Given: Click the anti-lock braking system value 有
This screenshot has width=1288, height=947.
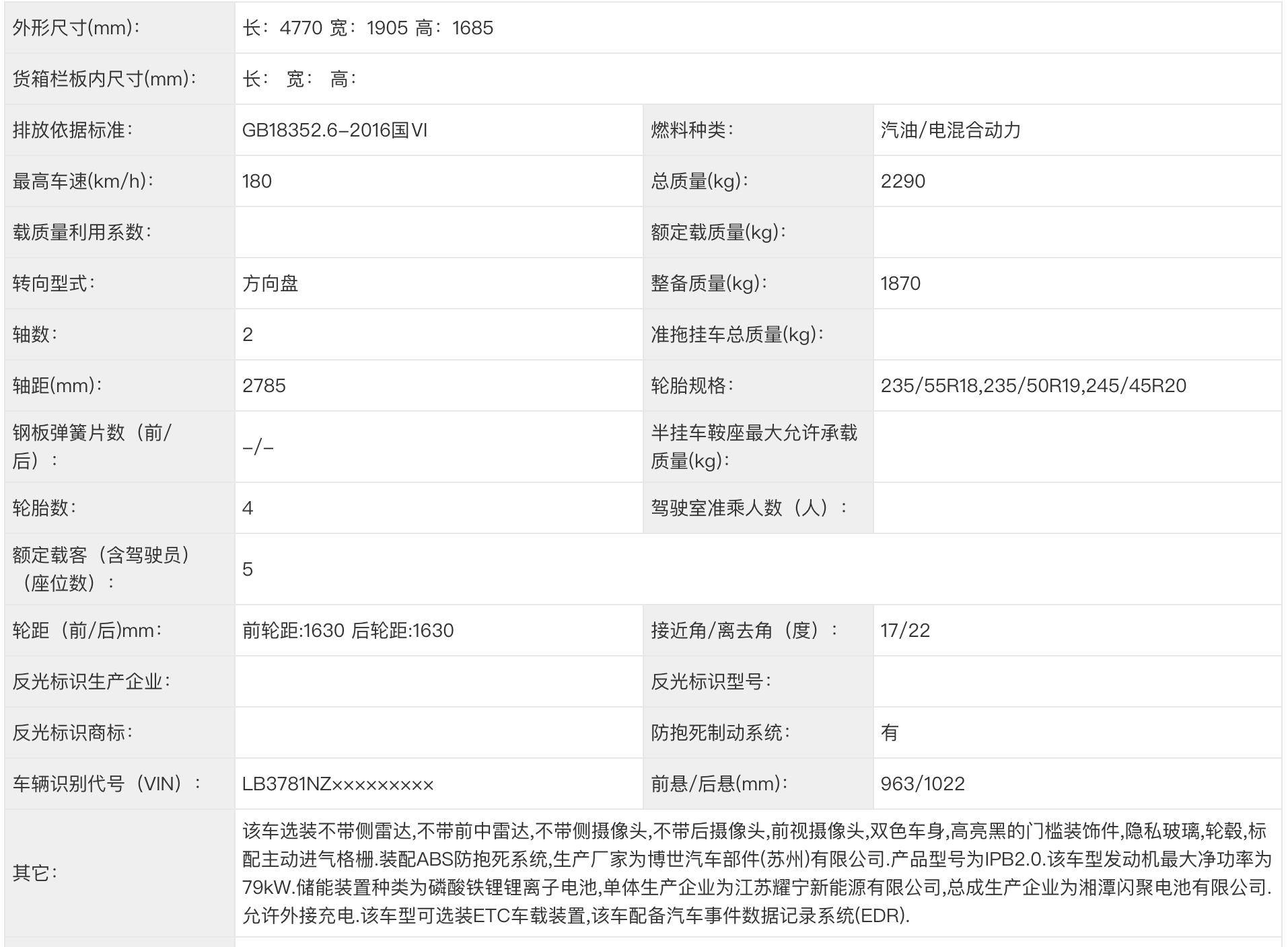Looking at the screenshot, I should point(889,733).
